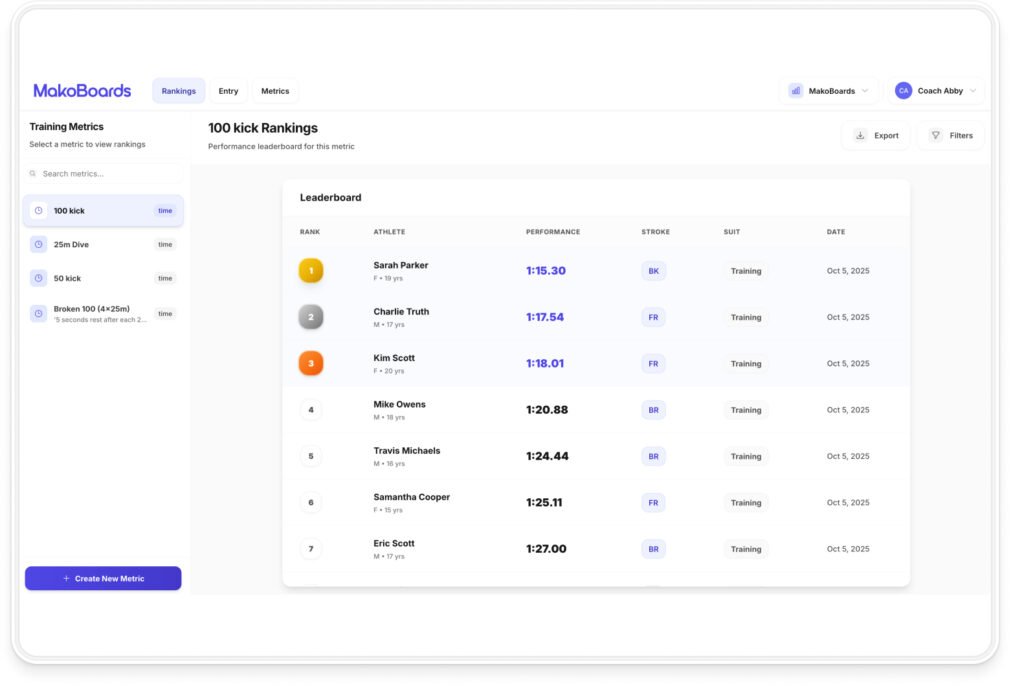The width and height of the screenshot is (1024, 686).
Task: Go to the Metrics tab
Action: click(x=275, y=91)
